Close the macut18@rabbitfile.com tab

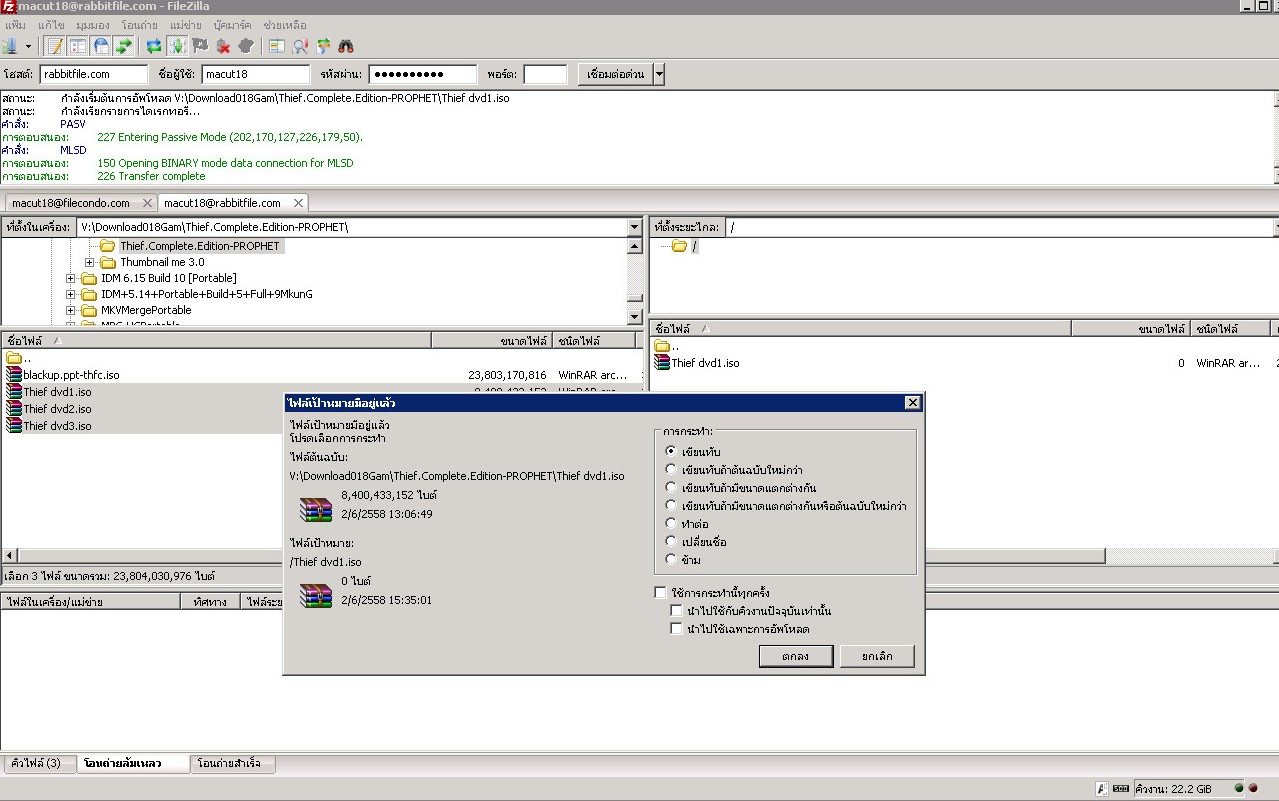[298, 203]
